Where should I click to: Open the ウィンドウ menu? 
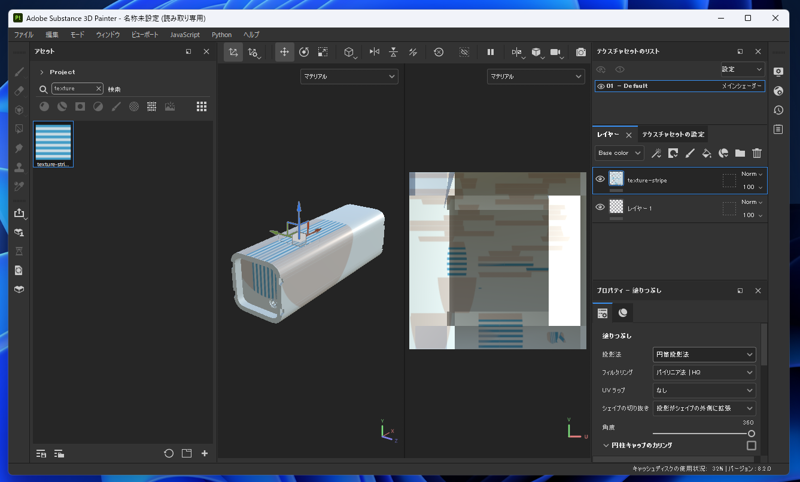108,35
